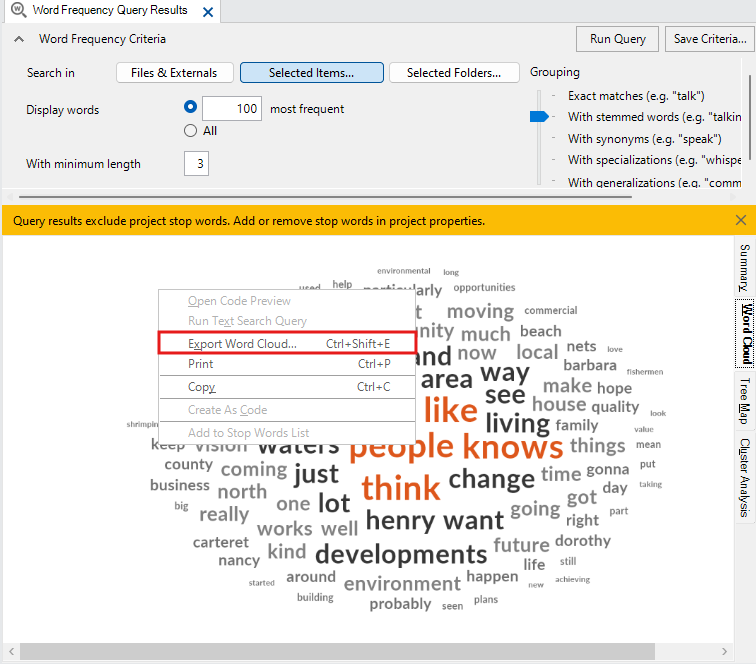Screen dimensions: 756x664
Task: Click the word 'fishermen' in the cloud
Action: tap(645, 372)
